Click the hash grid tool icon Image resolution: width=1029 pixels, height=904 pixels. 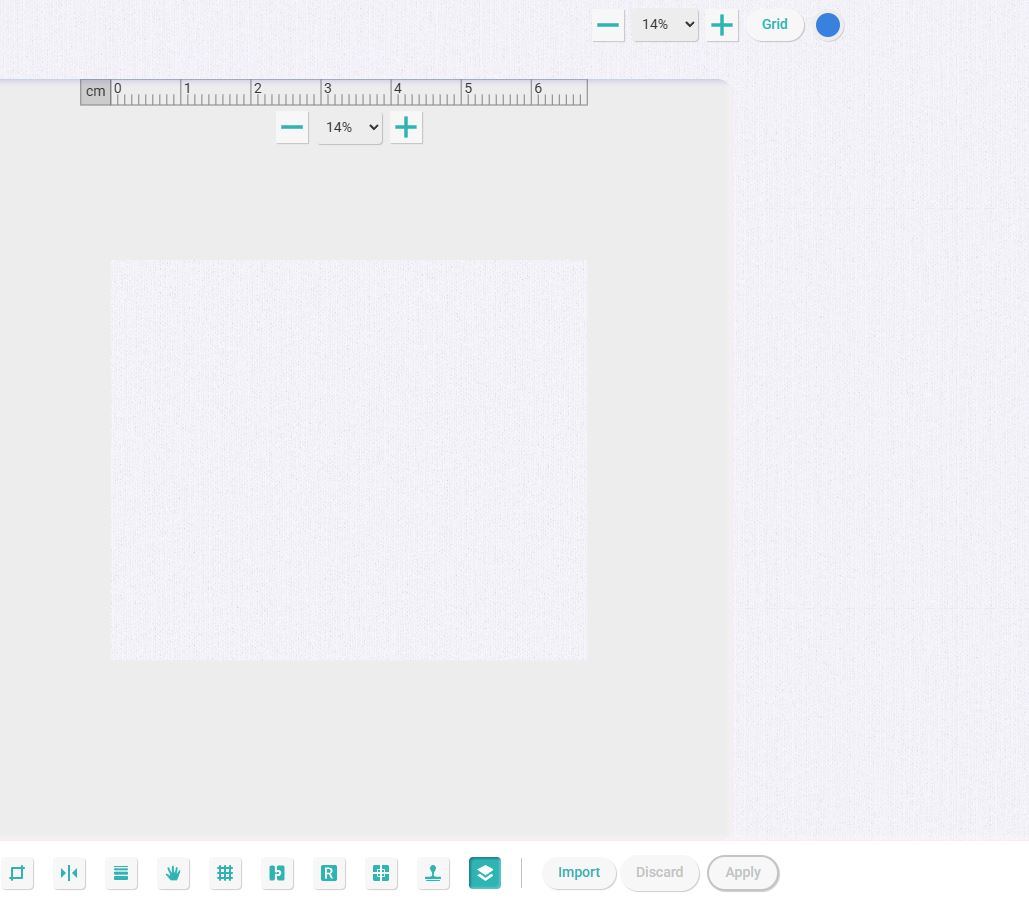(x=225, y=873)
